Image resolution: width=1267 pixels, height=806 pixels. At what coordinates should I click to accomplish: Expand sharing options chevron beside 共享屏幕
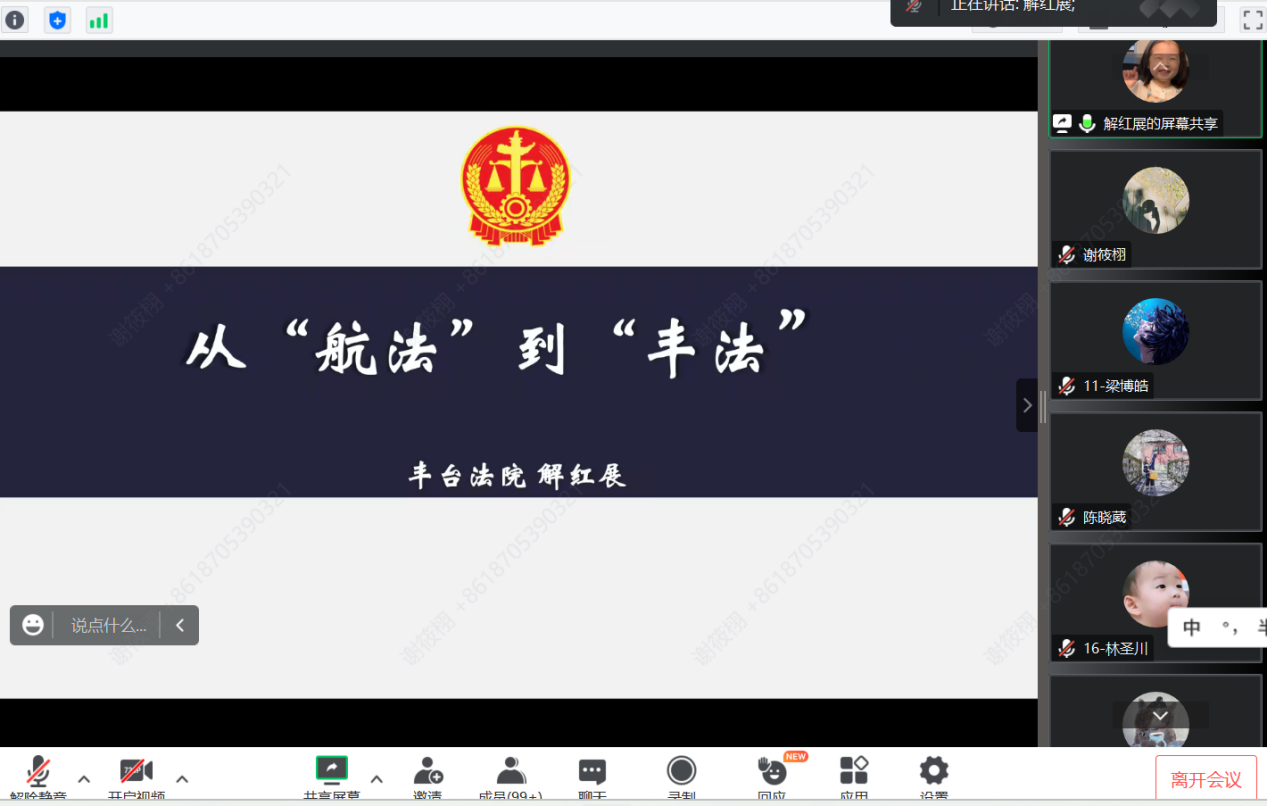coord(377,778)
